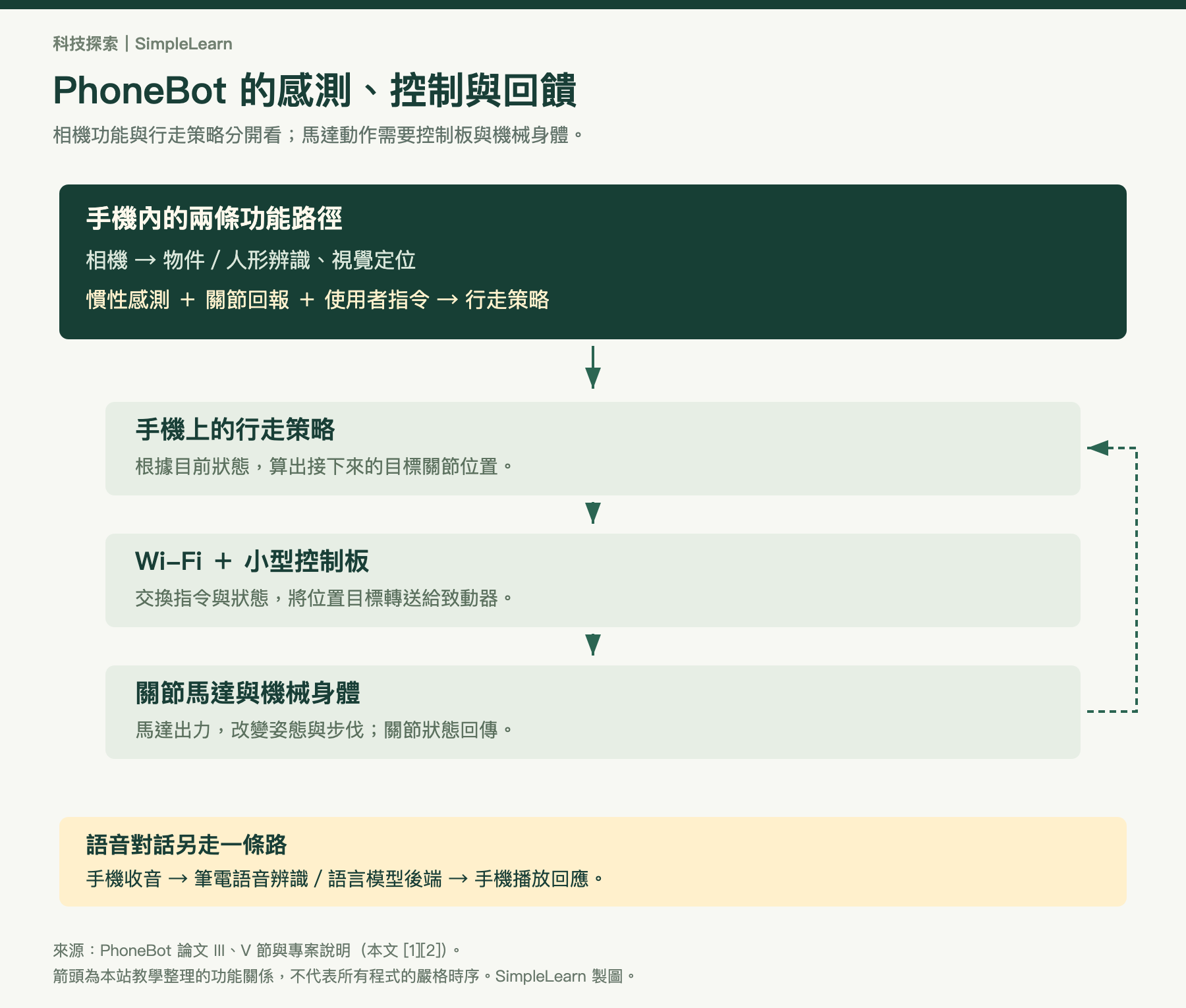Screen dimensions: 1186x1008
Task: Click the heading 關節馬達與機械身體
Action: coord(248,693)
